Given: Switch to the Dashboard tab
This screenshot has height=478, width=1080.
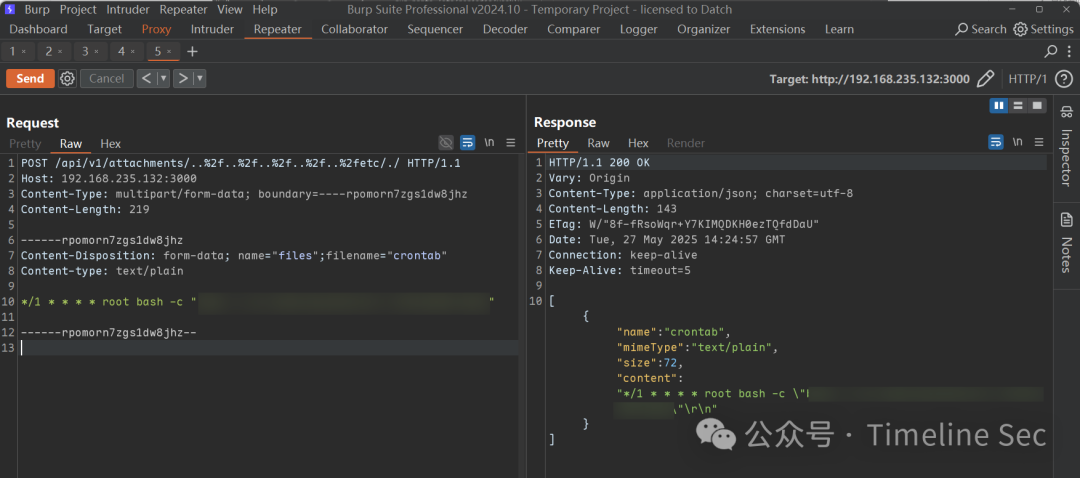Looking at the screenshot, I should point(39,29).
